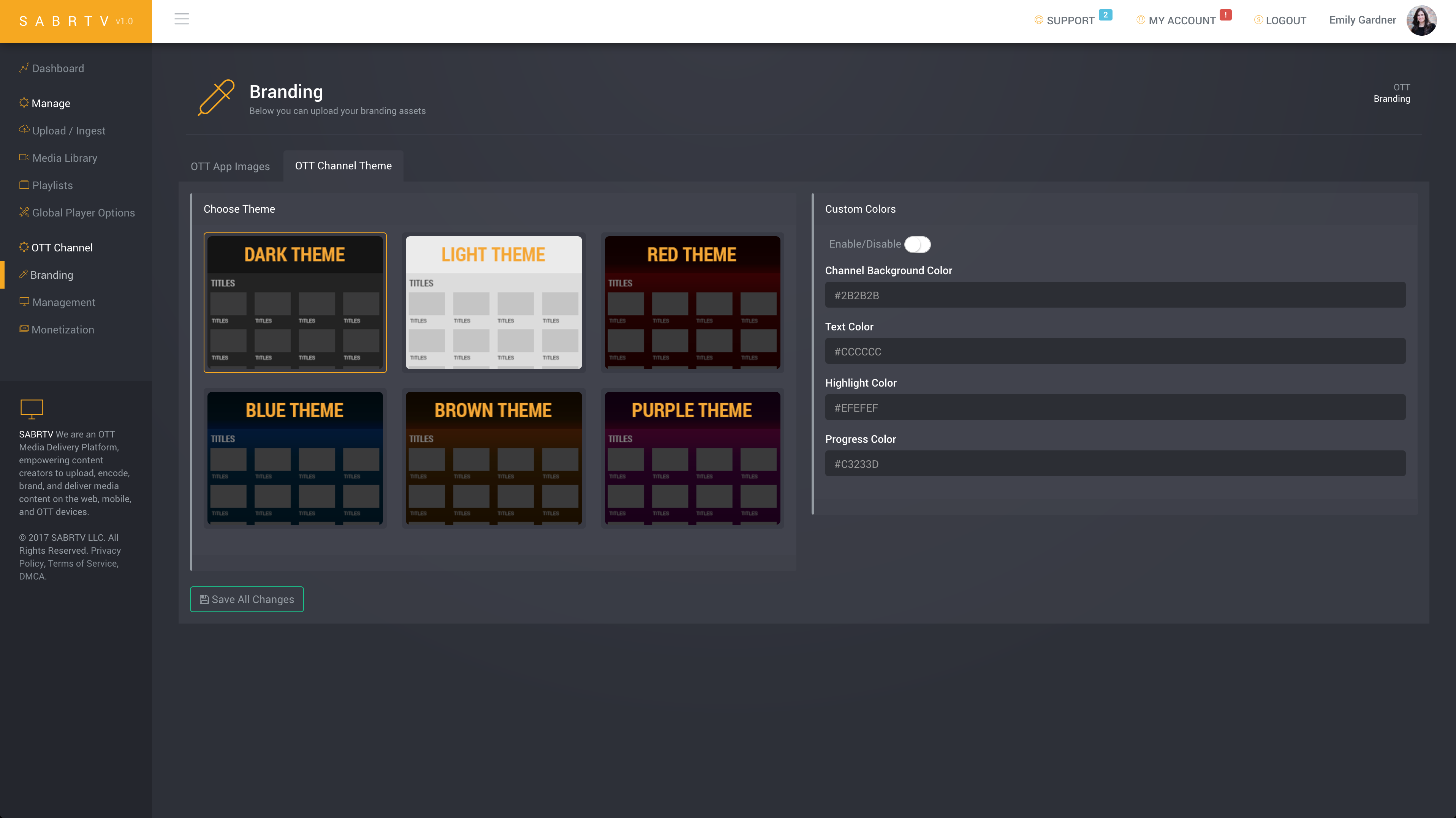Open Upload / Ingest page
The width and height of the screenshot is (1456, 818).
tap(68, 131)
